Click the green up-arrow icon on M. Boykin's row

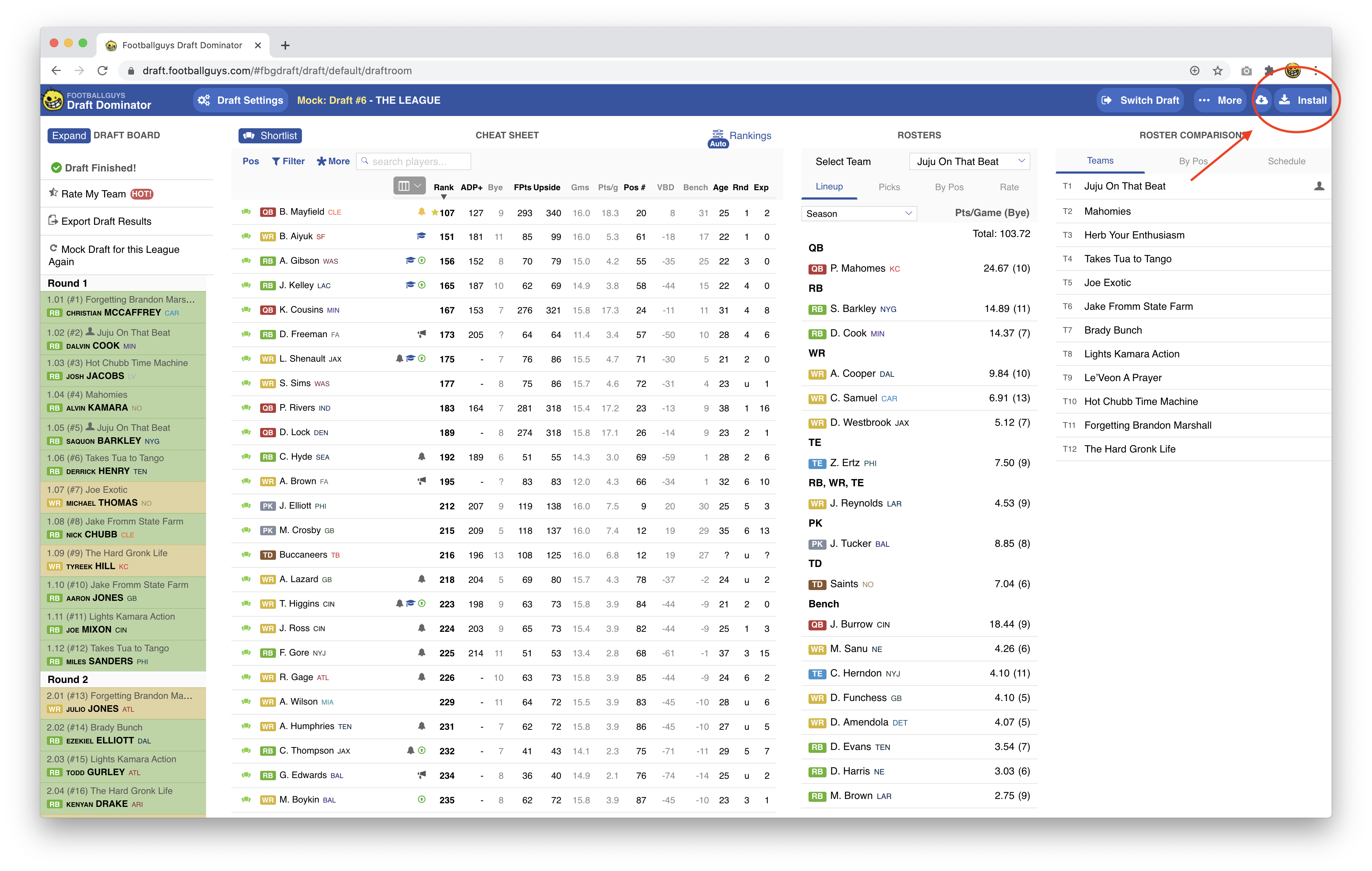(422, 799)
